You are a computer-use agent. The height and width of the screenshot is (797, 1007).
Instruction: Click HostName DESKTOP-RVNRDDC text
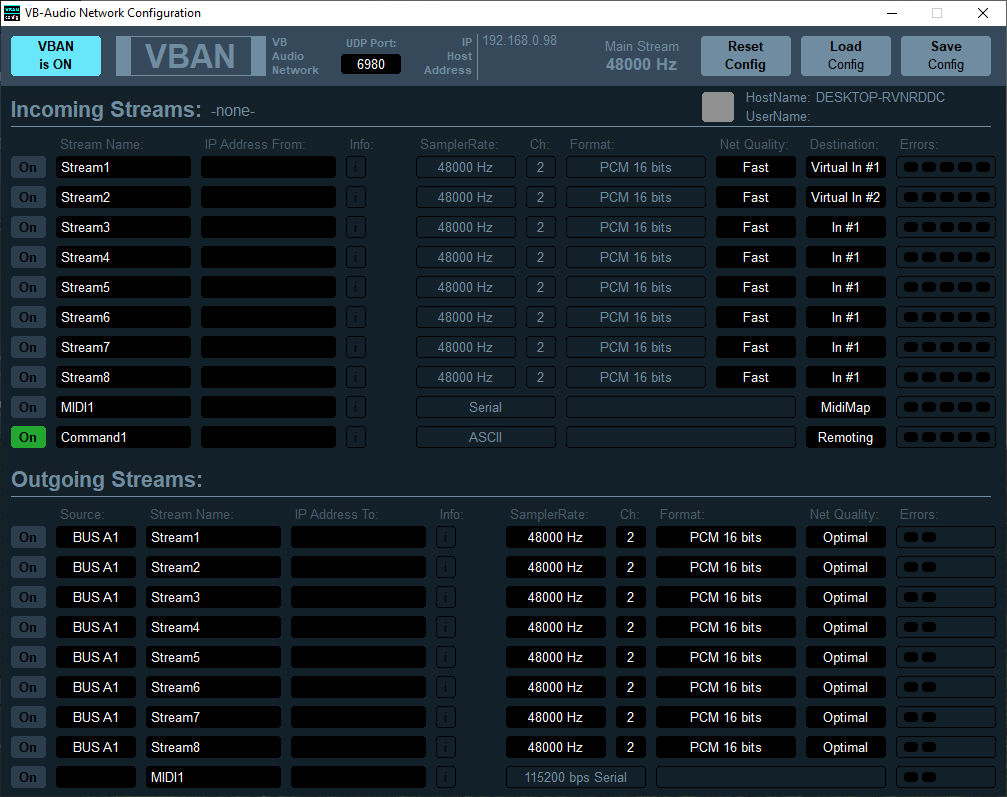[845, 98]
